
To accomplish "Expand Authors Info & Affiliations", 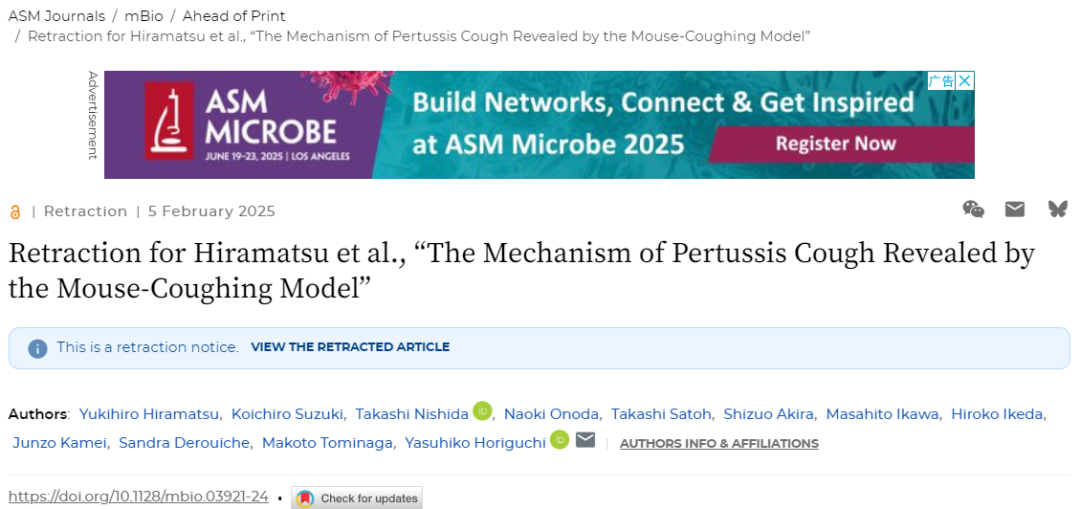I will pyautogui.click(x=719, y=444).
